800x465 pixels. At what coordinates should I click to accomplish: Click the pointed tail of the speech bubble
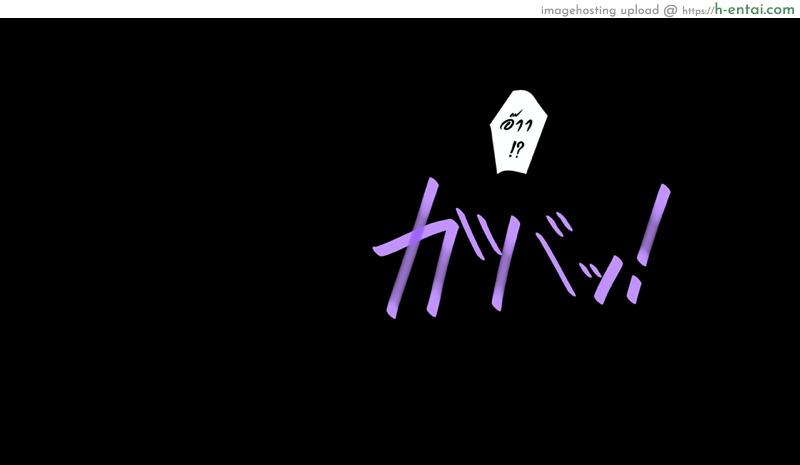point(507,170)
